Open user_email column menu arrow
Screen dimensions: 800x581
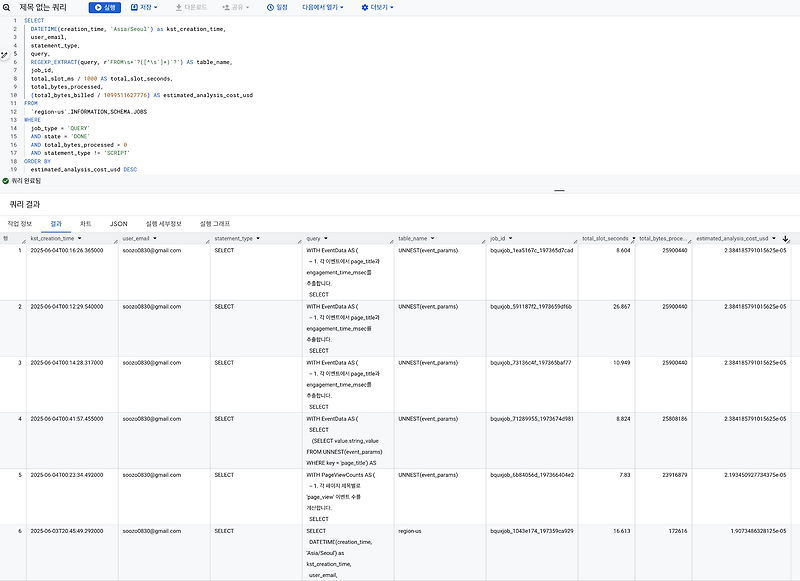(x=155, y=238)
